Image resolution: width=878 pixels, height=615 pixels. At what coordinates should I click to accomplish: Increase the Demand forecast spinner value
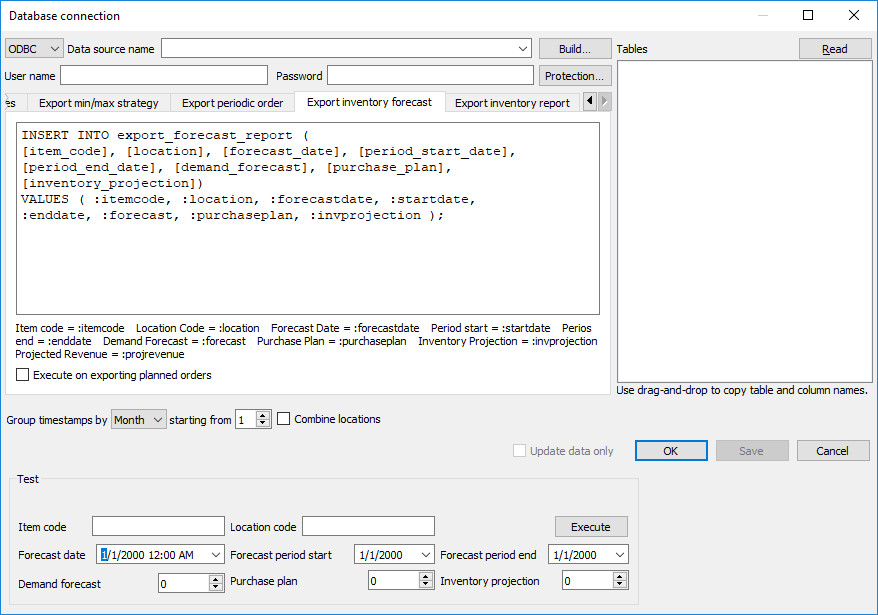pos(216,578)
